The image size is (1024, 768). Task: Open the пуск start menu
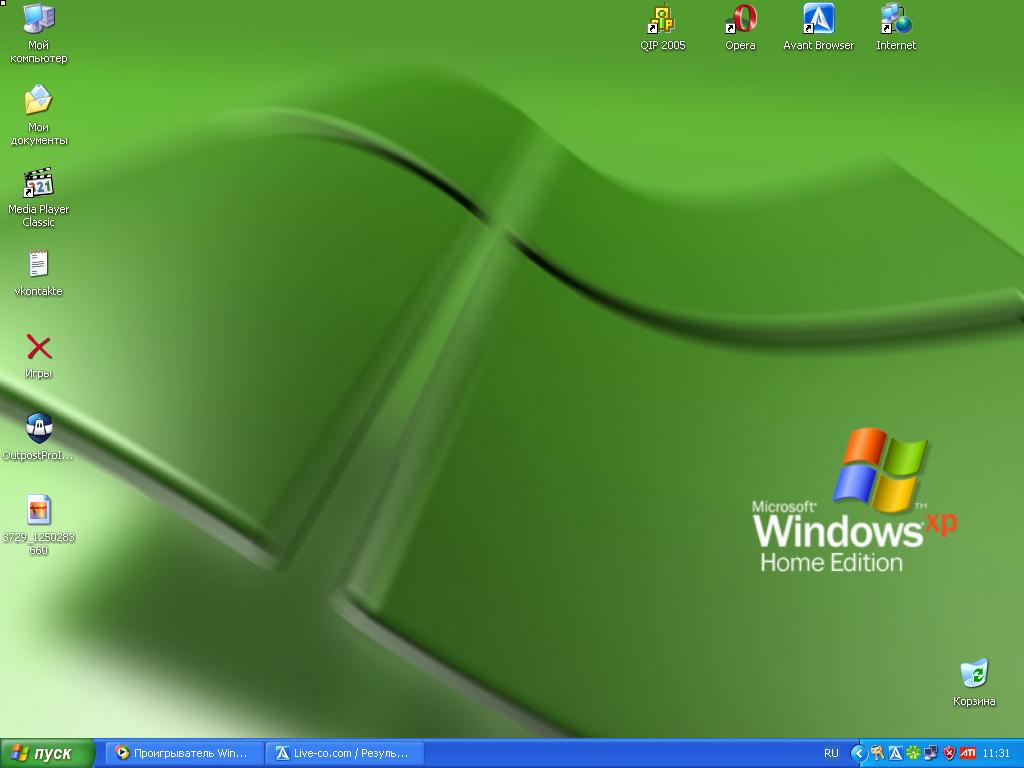point(48,753)
